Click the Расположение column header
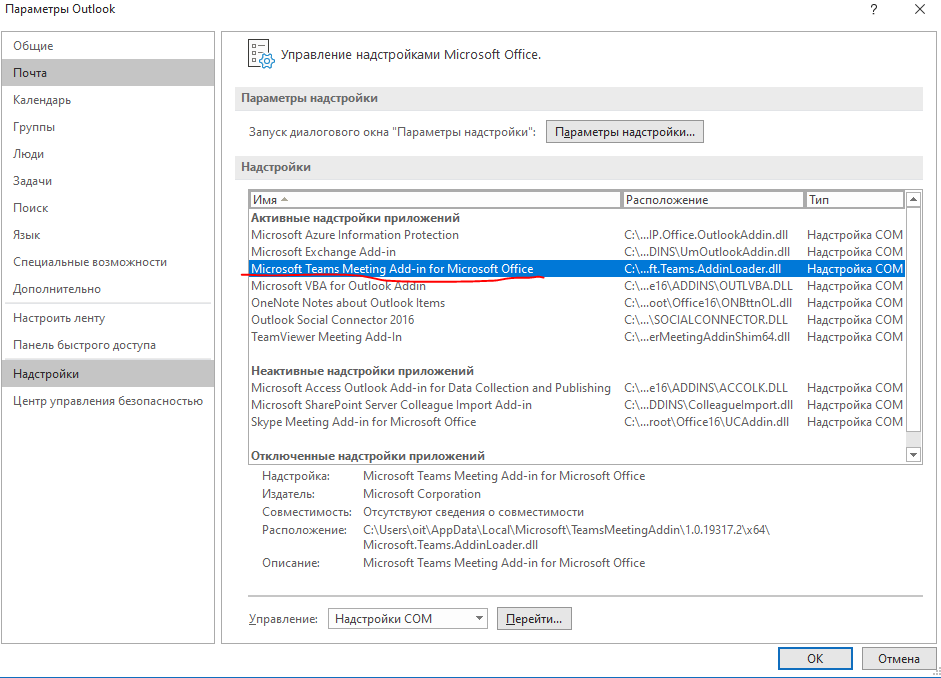Image resolution: width=941 pixels, height=678 pixels. tap(713, 200)
